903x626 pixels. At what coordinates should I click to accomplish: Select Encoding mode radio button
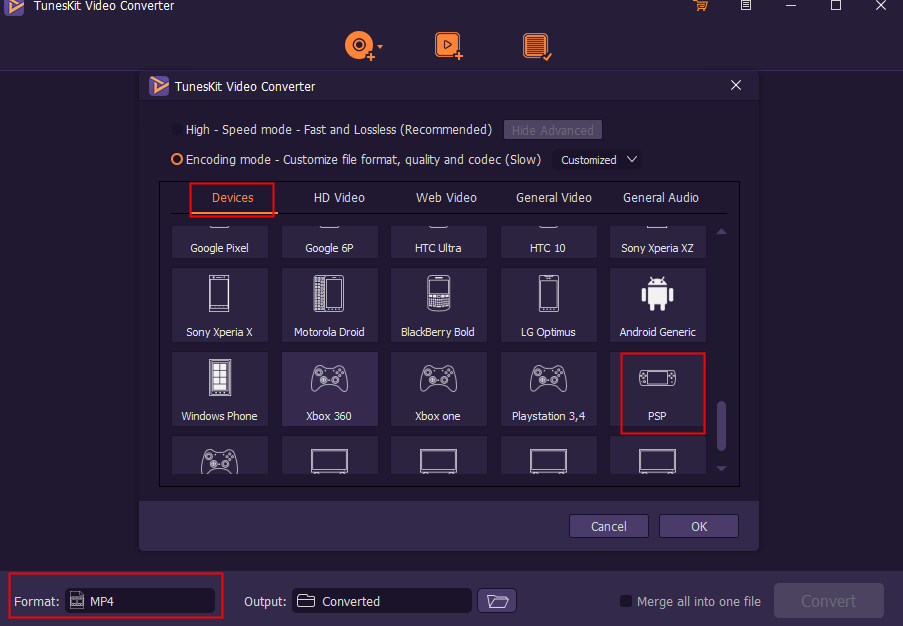[177, 160]
